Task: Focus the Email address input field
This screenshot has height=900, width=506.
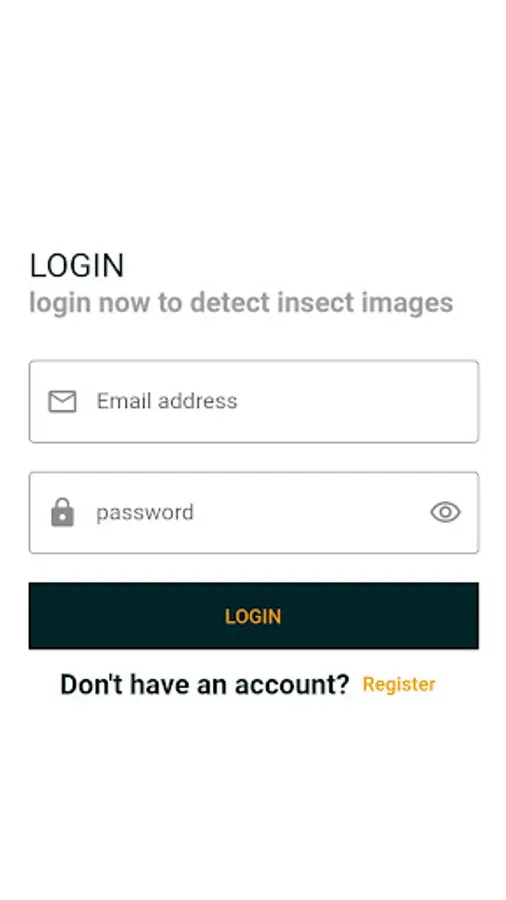Action: [254, 401]
